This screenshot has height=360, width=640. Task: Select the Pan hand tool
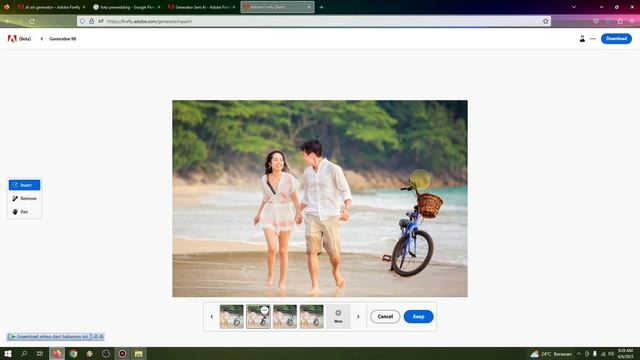[24, 212]
